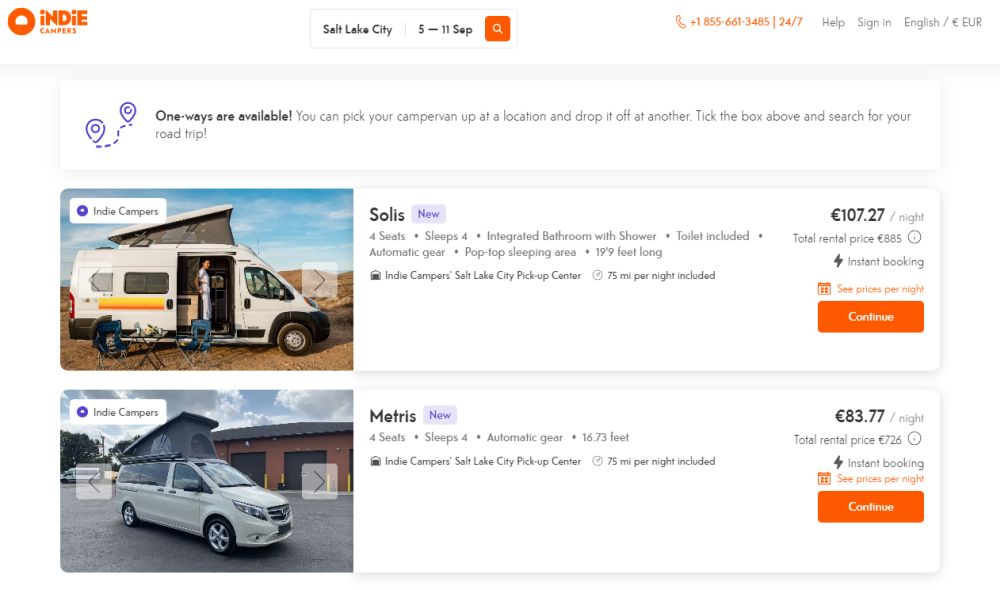Screen dimensions: 1000x590
Task: Click the Instant booking lightning icon on Metris
Action: click(x=837, y=462)
